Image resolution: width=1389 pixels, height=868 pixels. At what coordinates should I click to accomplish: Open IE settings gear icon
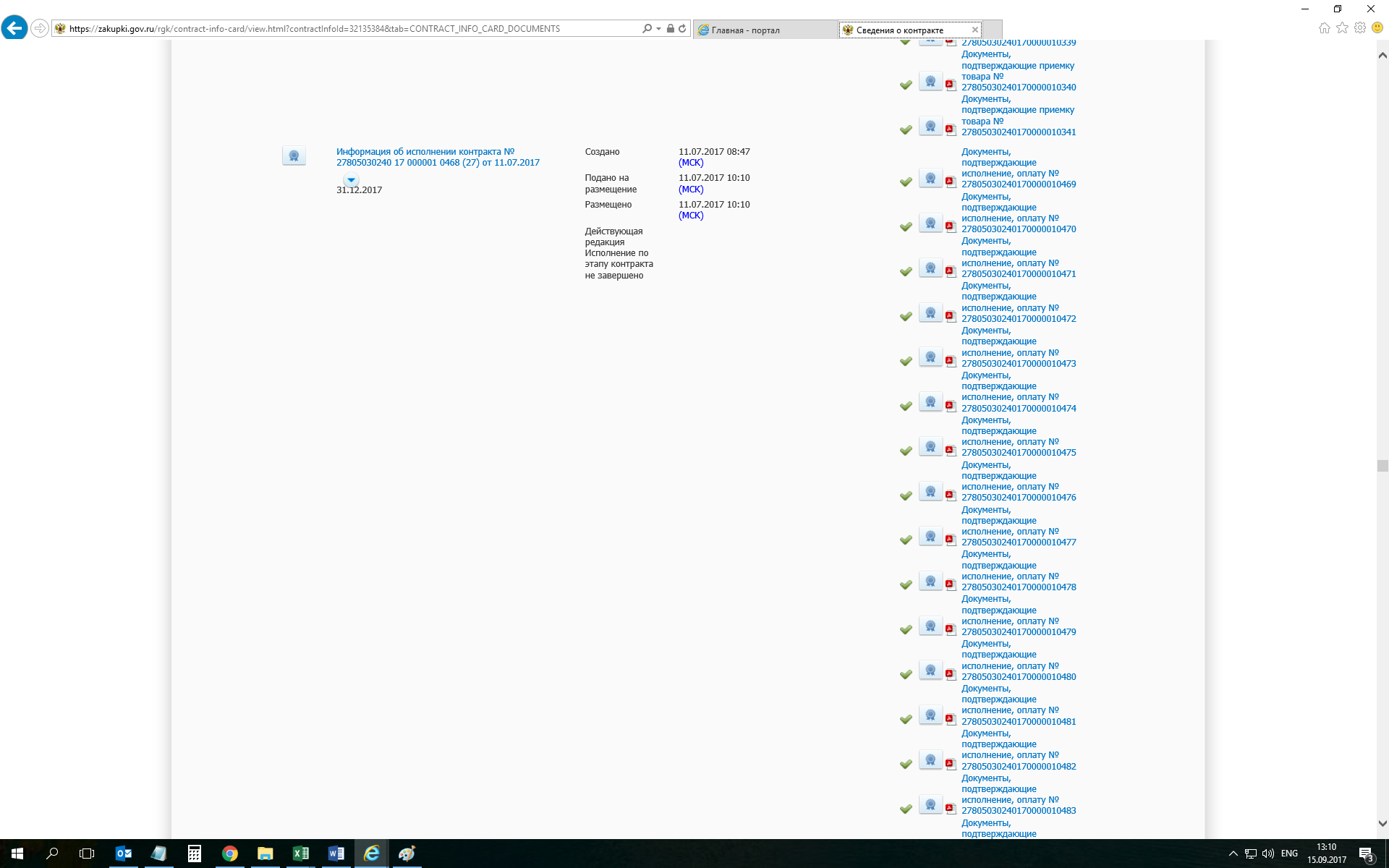coord(1360,28)
